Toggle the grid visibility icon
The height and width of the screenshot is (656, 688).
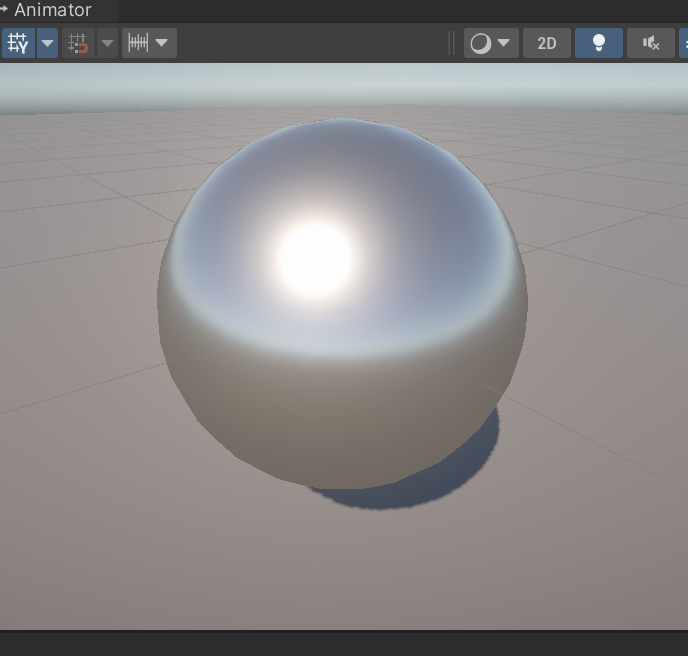pos(18,43)
